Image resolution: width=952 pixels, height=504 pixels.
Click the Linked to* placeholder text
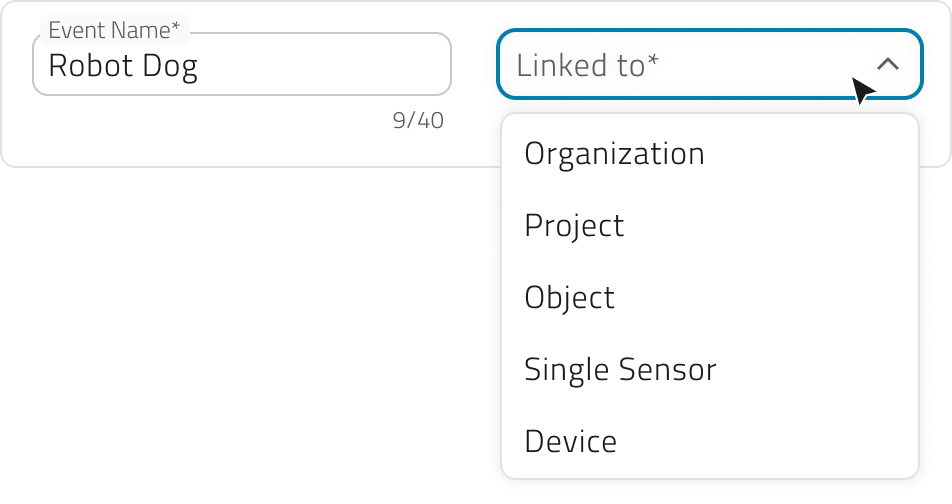point(587,66)
